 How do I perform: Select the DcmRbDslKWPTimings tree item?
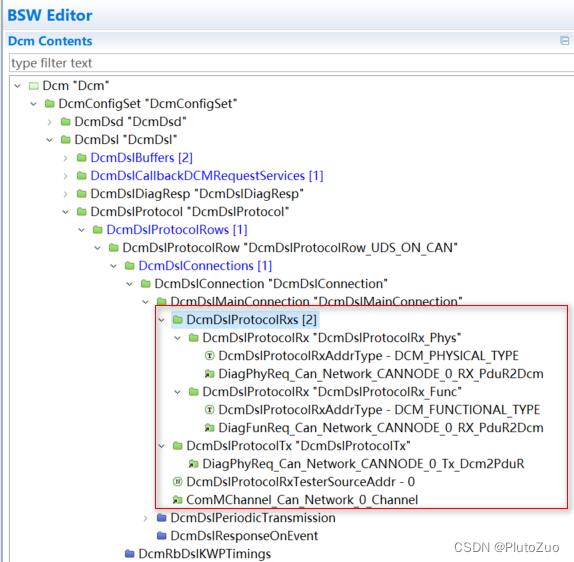pos(204,554)
